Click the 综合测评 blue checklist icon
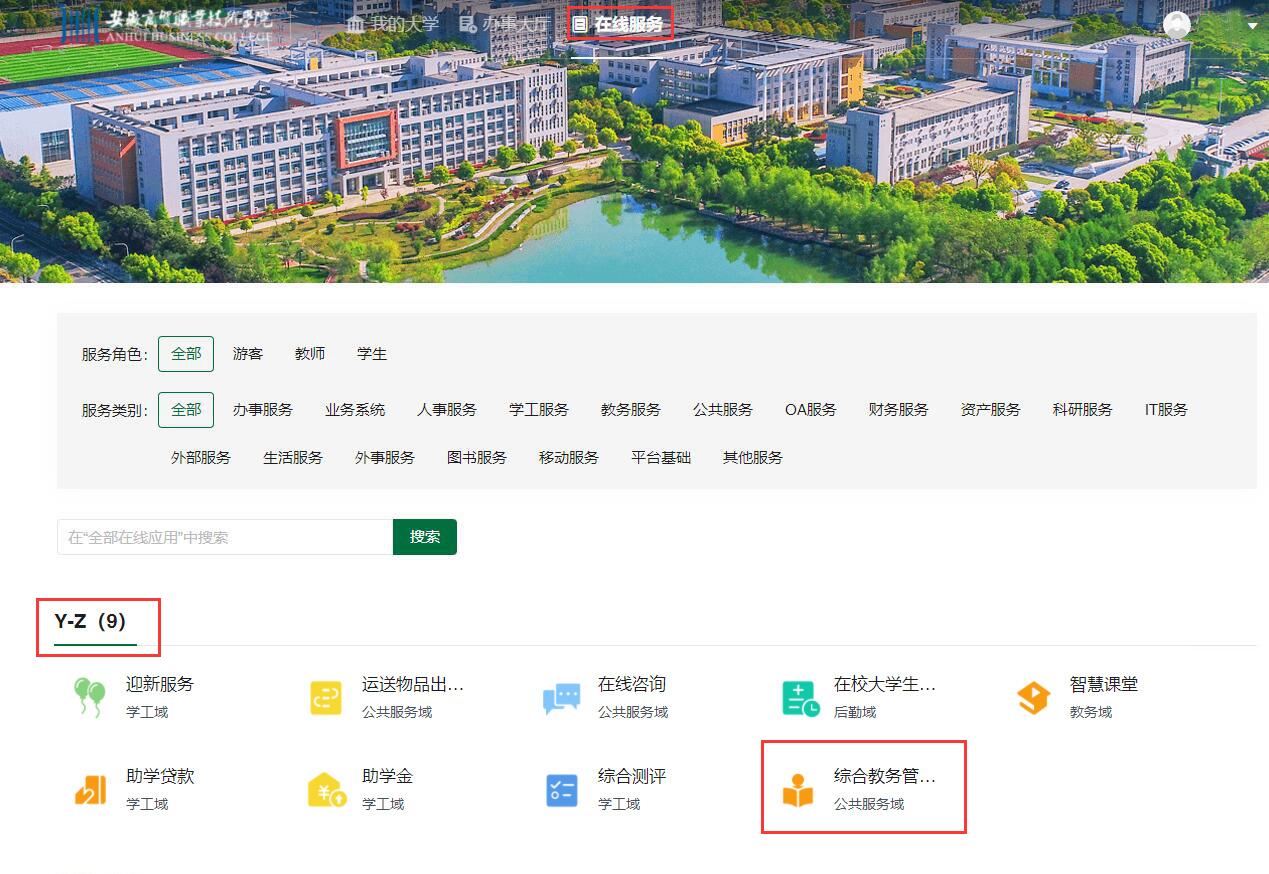The height and width of the screenshot is (874, 1269). 561,789
